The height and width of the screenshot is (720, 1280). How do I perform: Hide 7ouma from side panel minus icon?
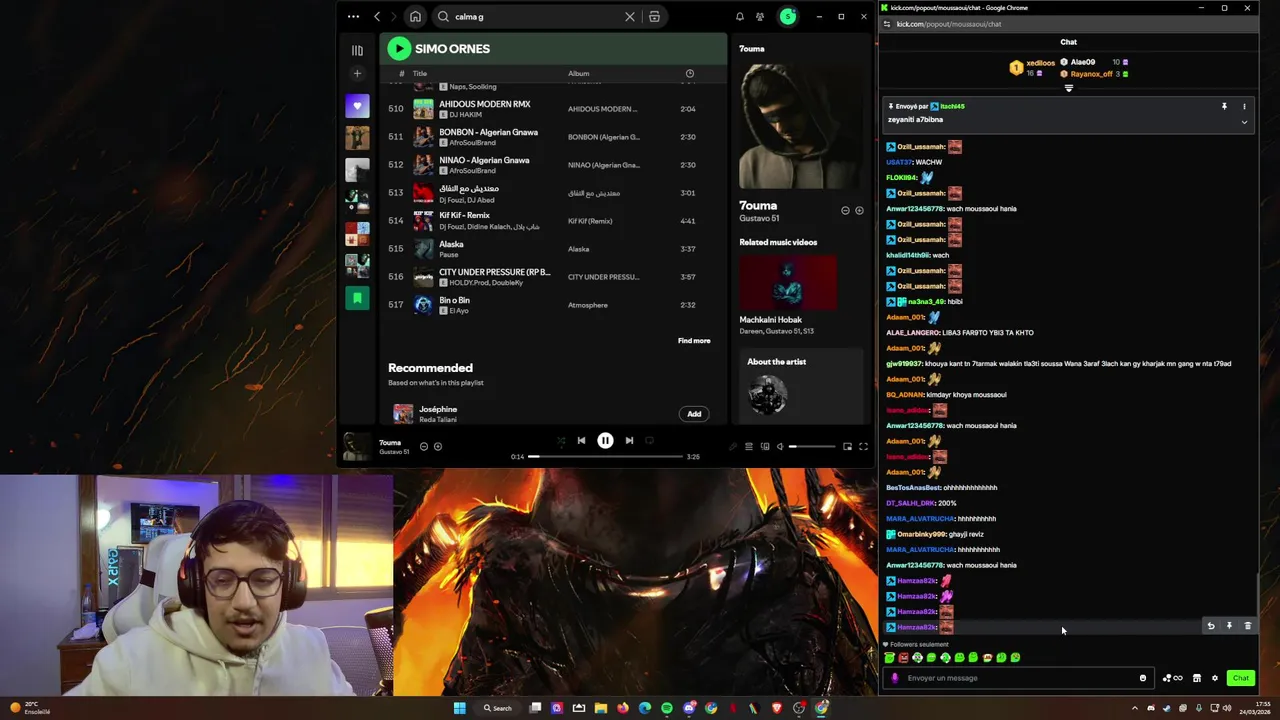pos(845,210)
